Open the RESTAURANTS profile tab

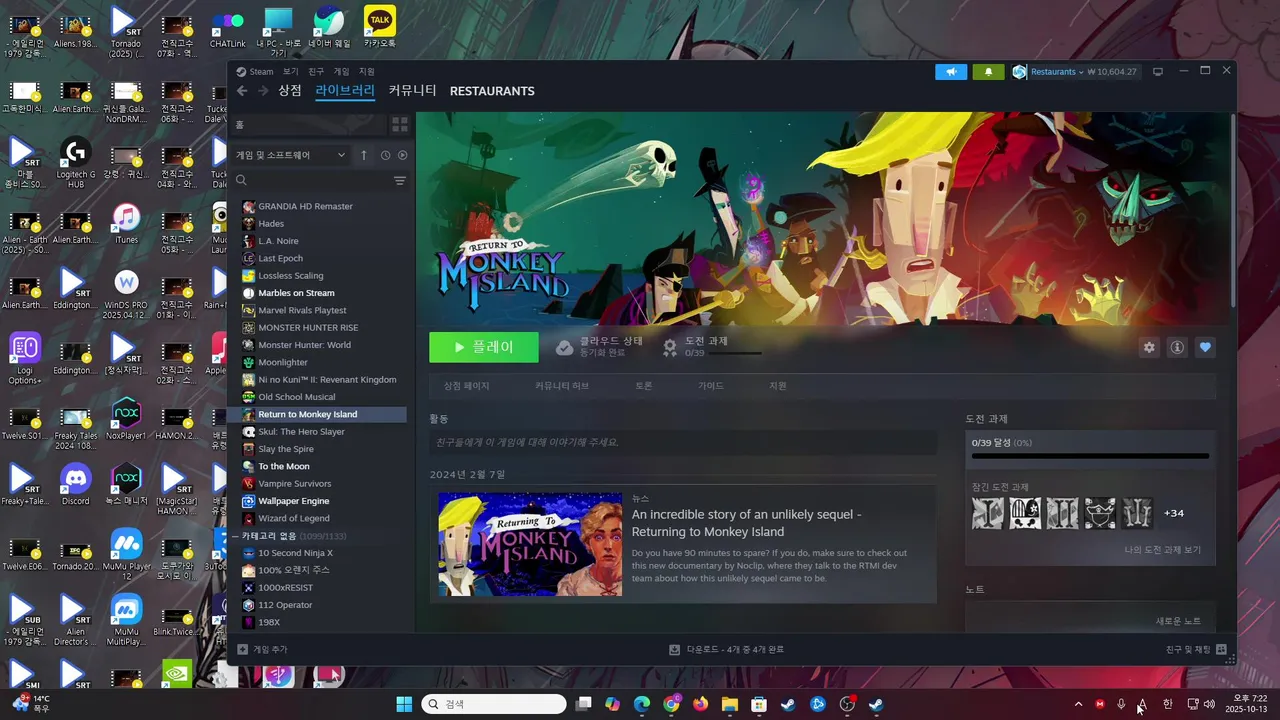pos(492,91)
